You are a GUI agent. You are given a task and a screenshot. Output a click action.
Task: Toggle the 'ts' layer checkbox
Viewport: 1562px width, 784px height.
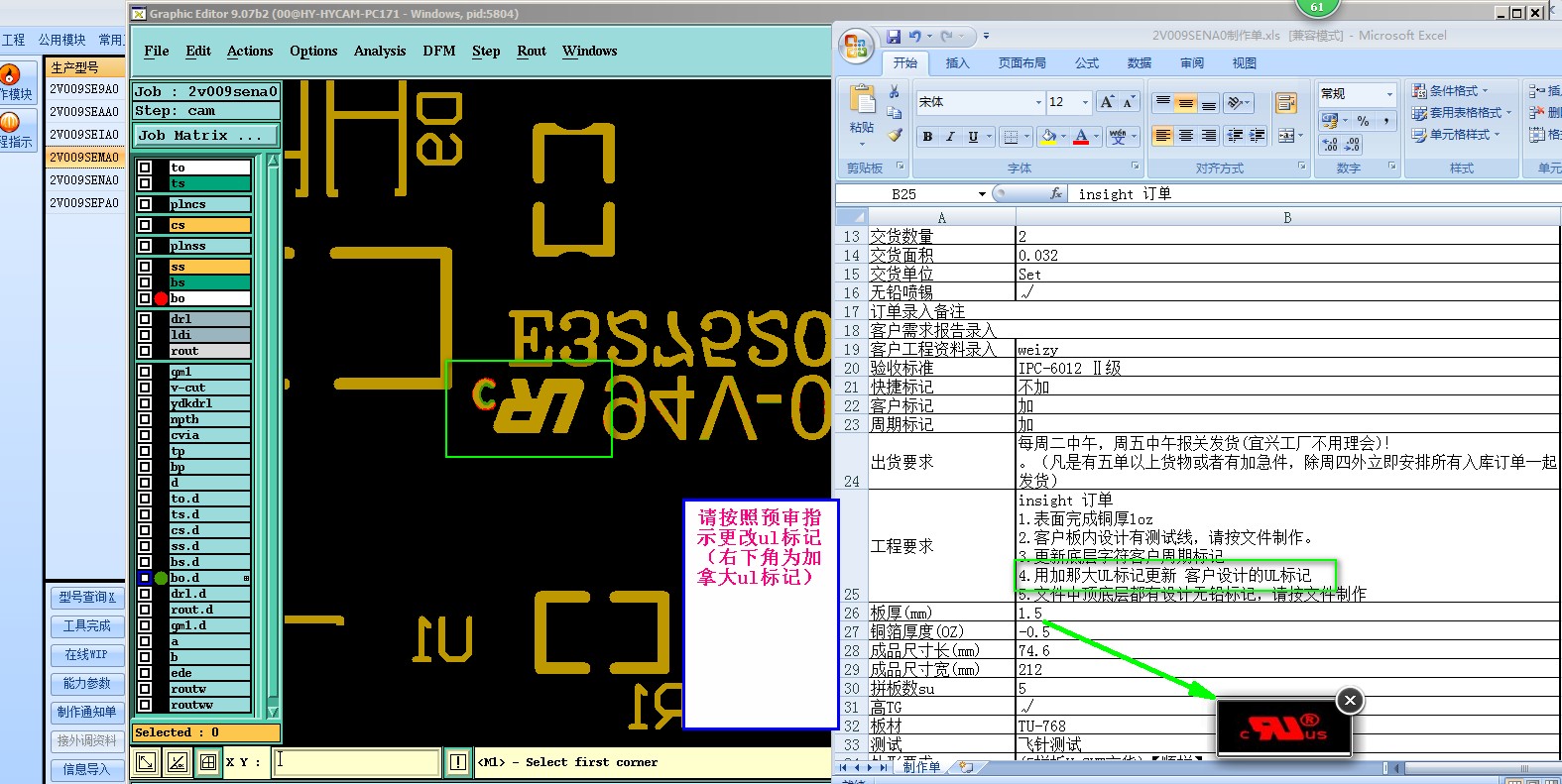[145, 183]
